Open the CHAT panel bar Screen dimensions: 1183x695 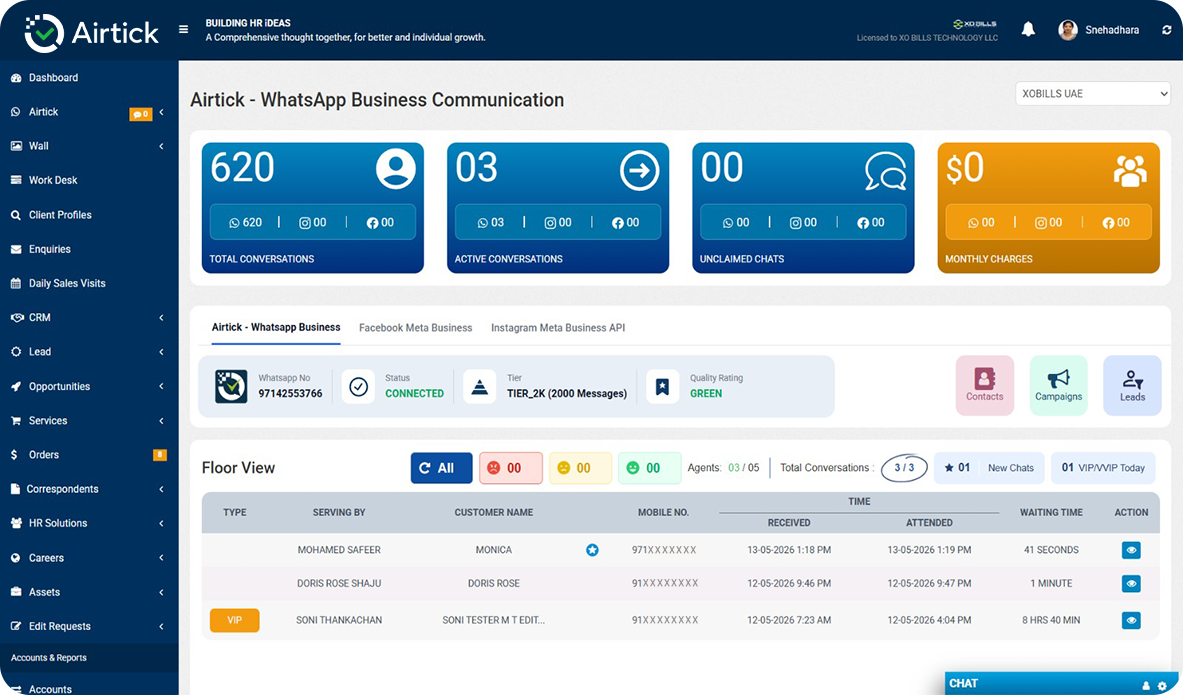(x=1064, y=684)
